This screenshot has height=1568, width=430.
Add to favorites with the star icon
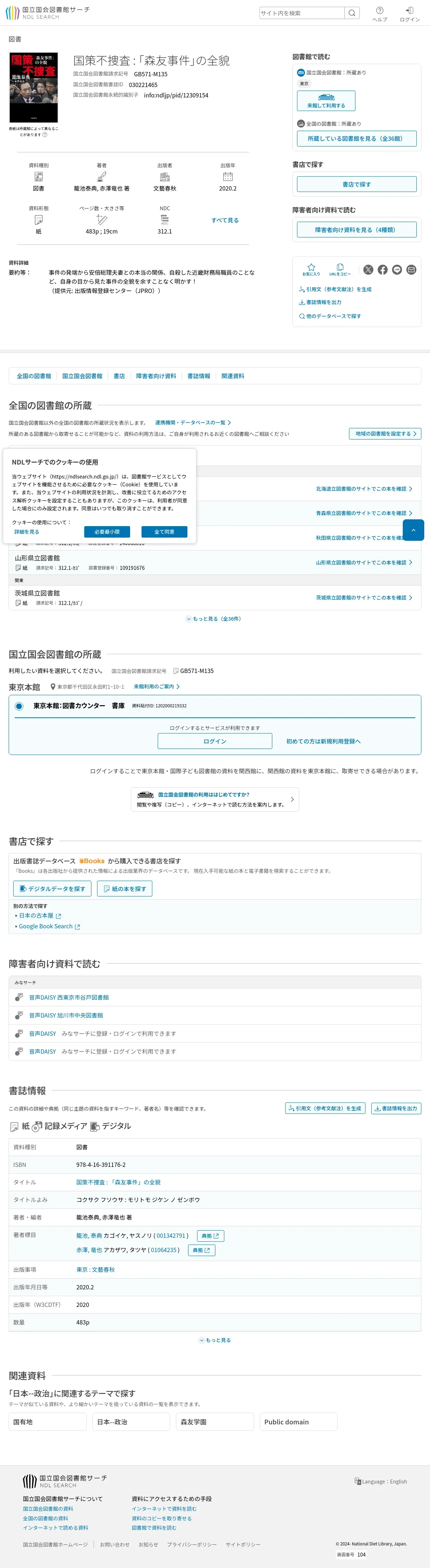click(x=311, y=270)
